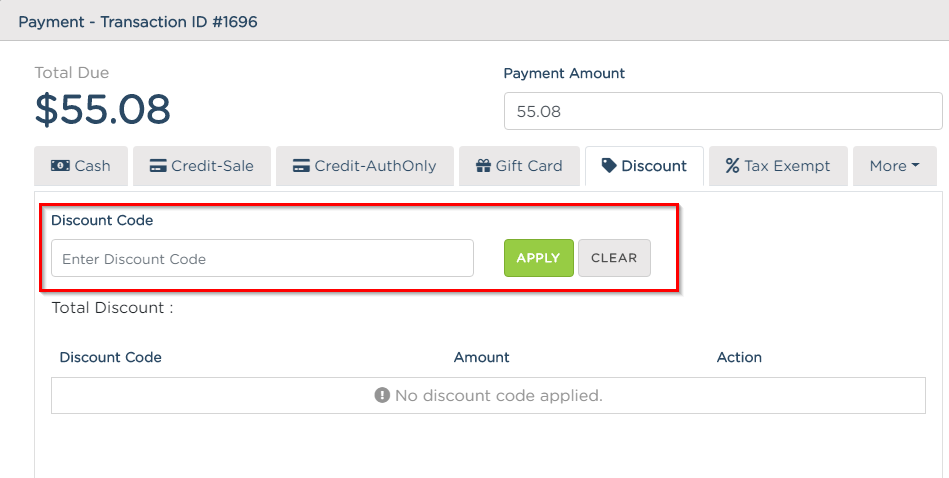949x478 pixels.
Task: Expand the More dropdown arrow
Action: [x=915, y=165]
